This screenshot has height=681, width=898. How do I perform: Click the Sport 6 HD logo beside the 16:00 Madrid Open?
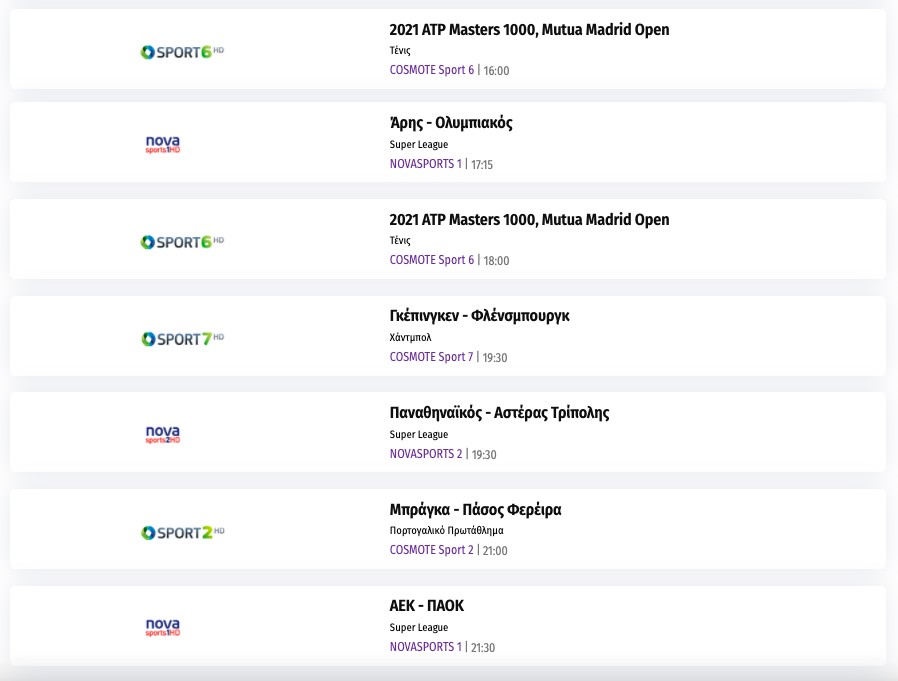click(x=181, y=50)
